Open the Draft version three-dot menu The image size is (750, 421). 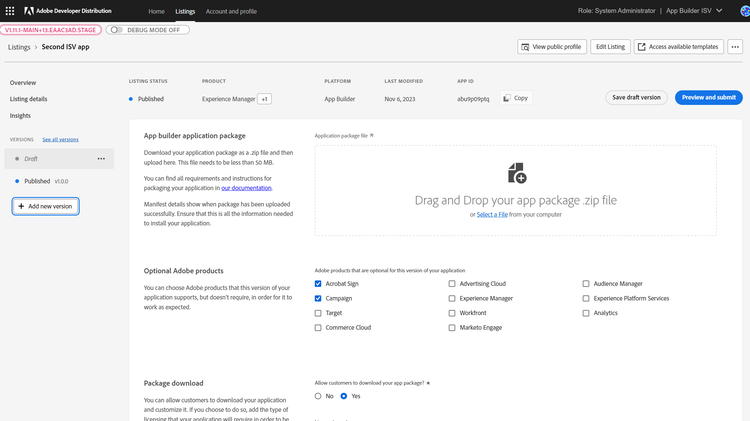pos(101,159)
